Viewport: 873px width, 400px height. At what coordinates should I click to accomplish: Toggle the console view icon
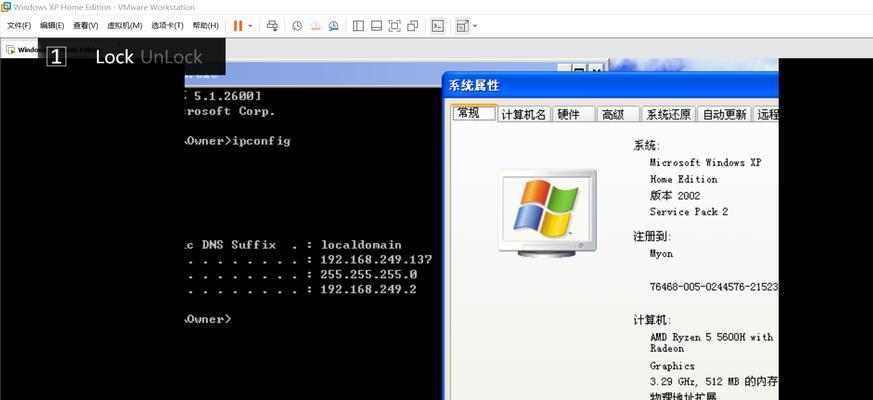click(x=438, y=26)
